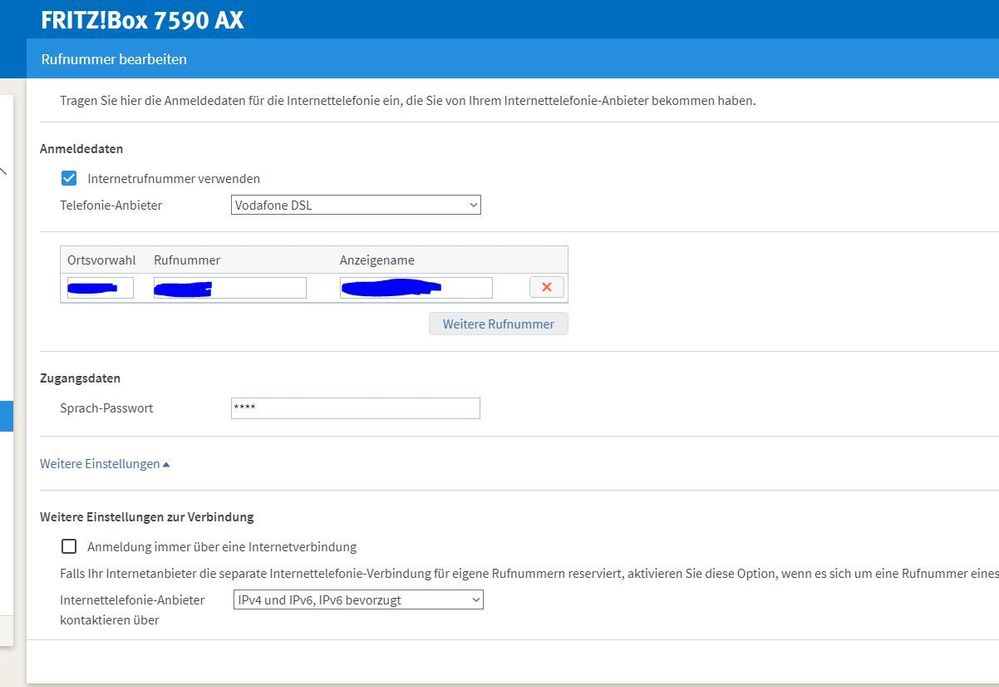Viewport: 999px width, 687px height.
Task: Focus the Anzeigename input field
Action: [x=416, y=288]
